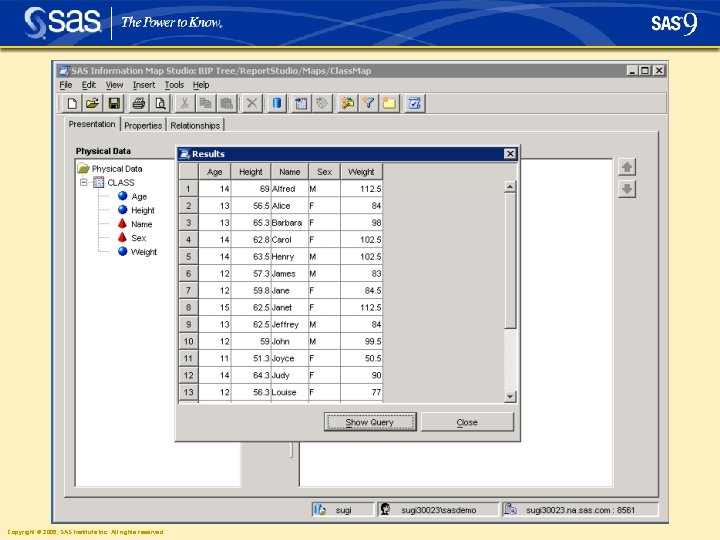Click the server connection status icon

[511, 509]
